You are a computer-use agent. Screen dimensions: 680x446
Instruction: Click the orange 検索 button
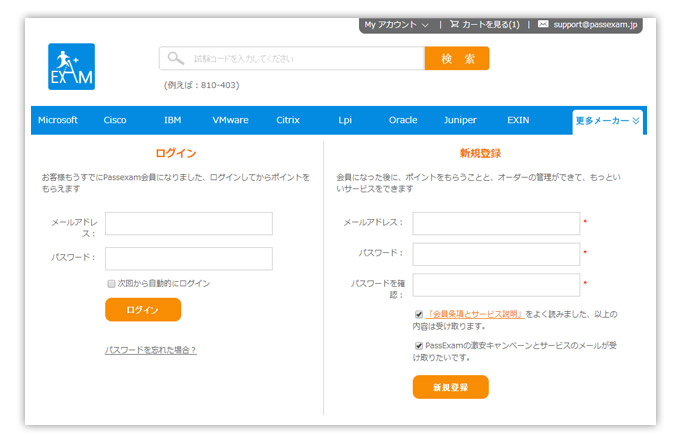pyautogui.click(x=457, y=58)
